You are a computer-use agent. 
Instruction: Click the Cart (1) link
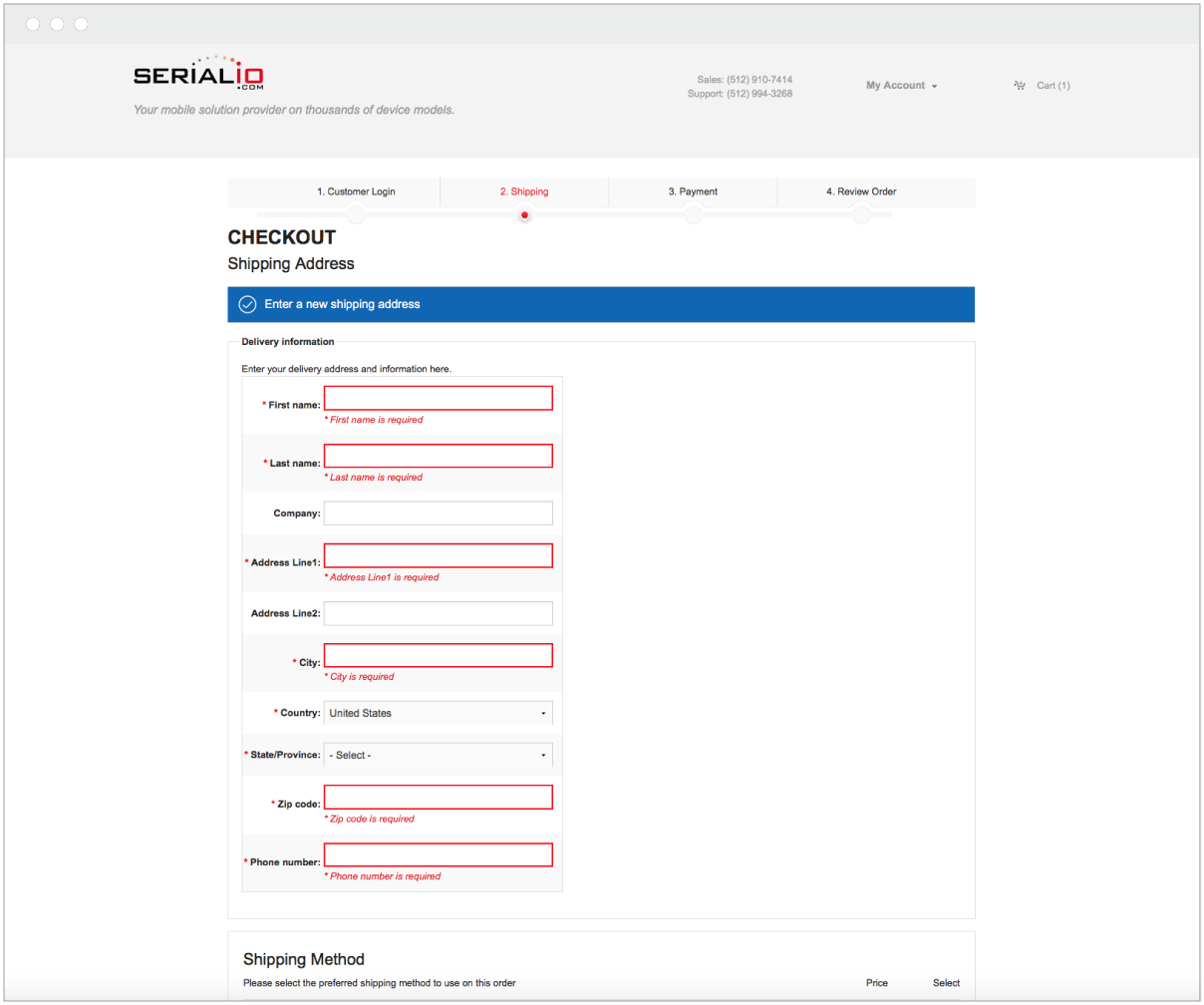click(1053, 86)
